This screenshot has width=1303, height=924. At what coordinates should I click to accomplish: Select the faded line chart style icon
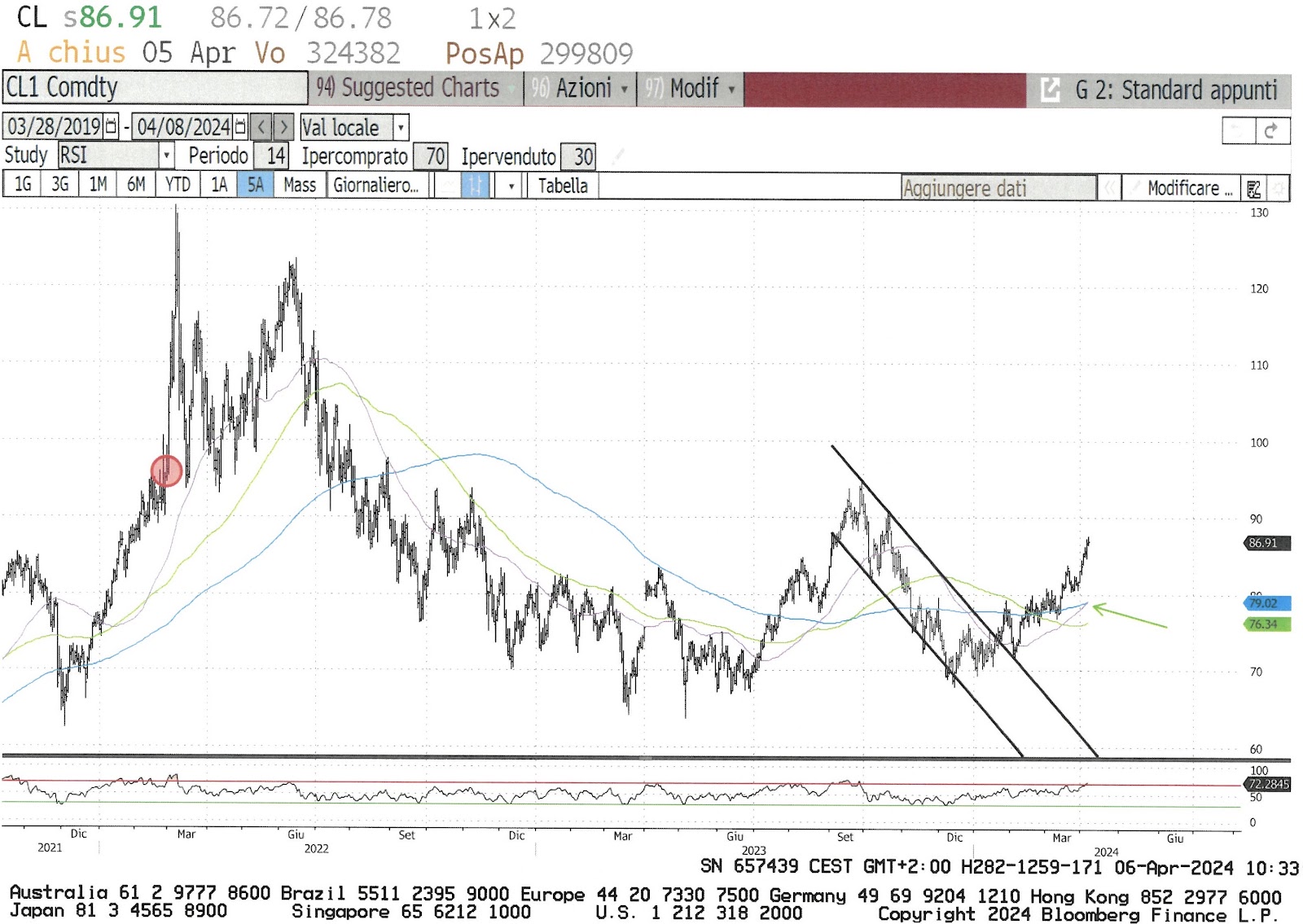click(x=446, y=186)
